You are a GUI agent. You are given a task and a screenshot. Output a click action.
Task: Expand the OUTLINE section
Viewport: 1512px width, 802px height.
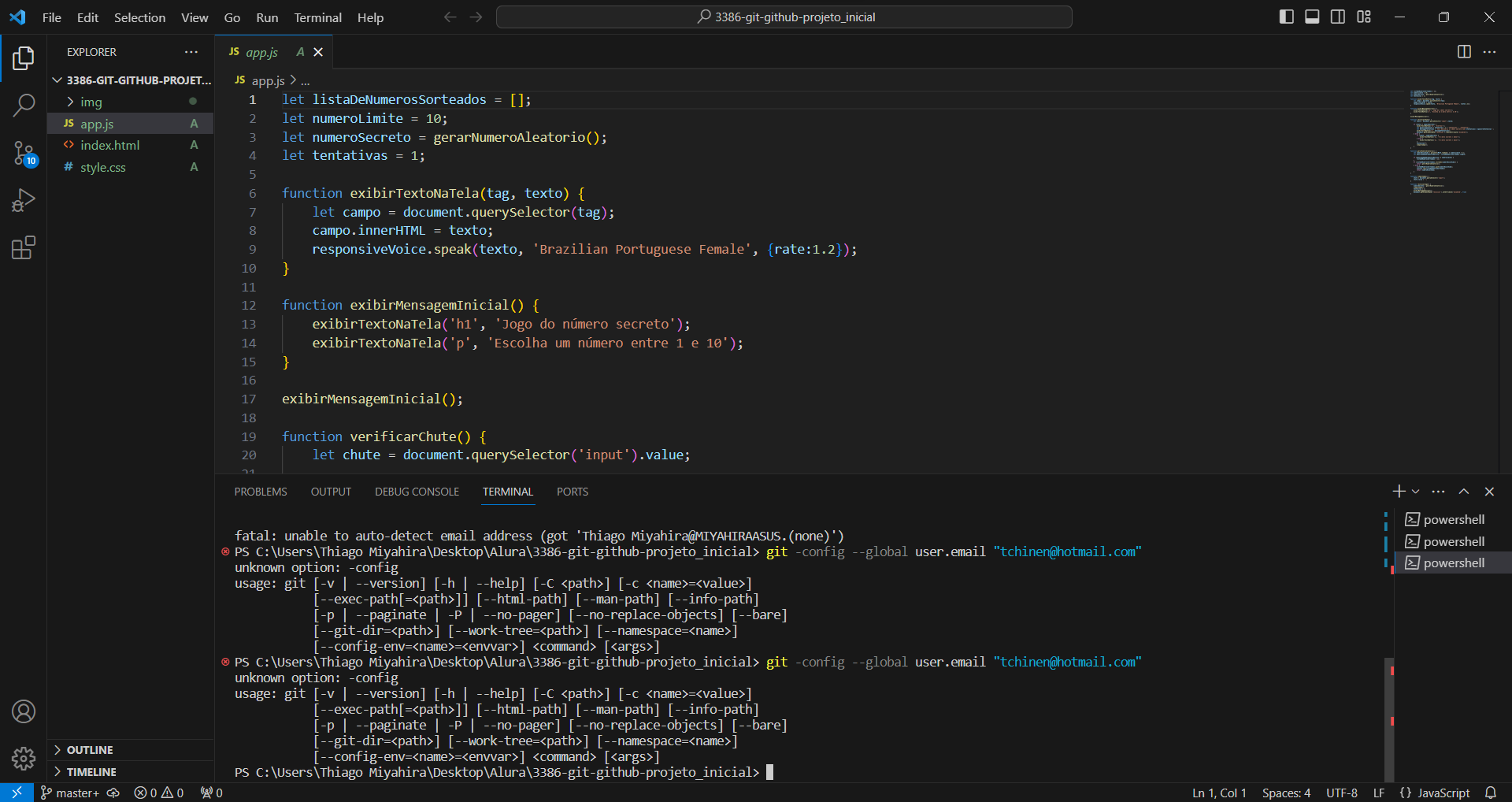pos(131,750)
